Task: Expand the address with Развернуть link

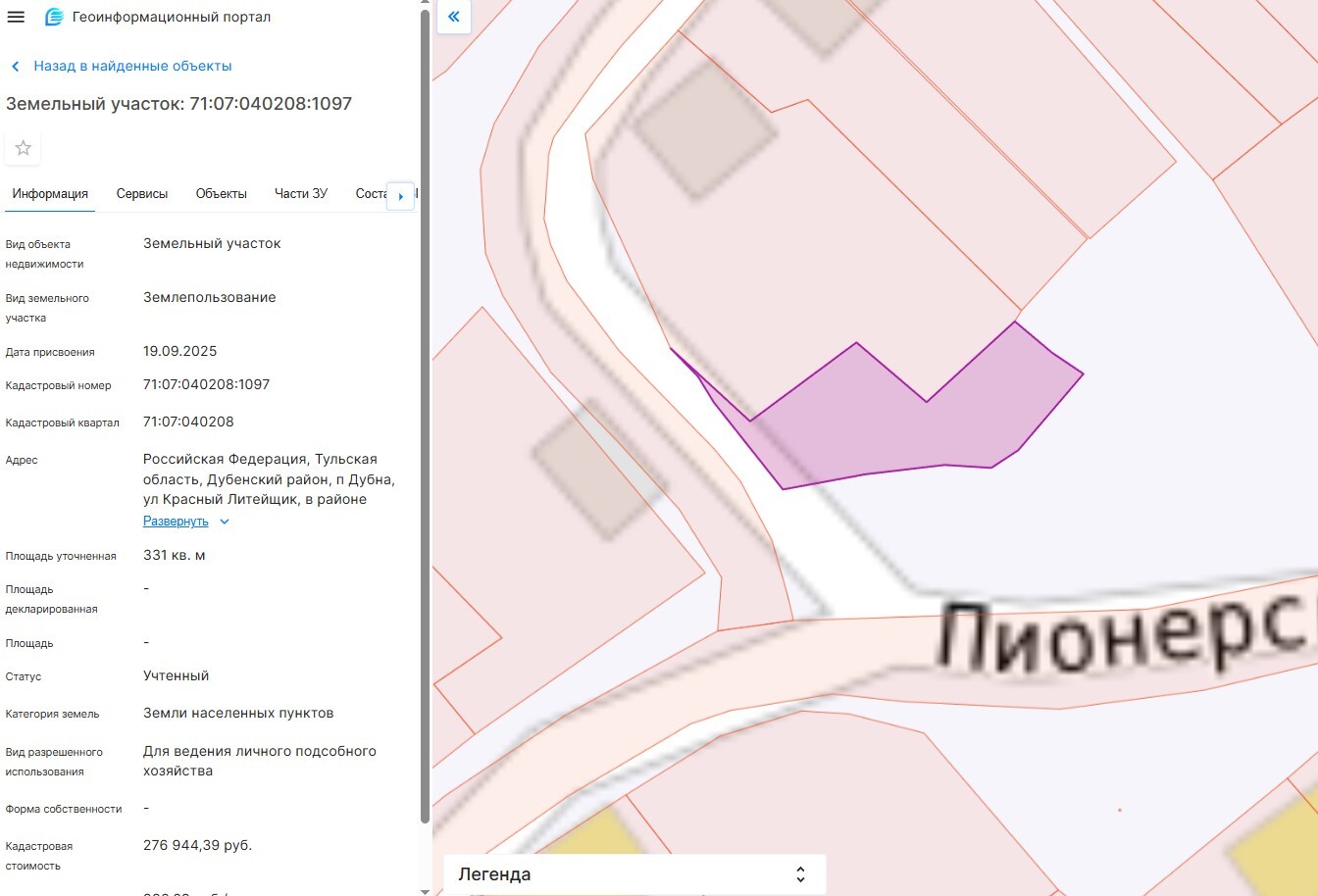Action: coord(176,522)
